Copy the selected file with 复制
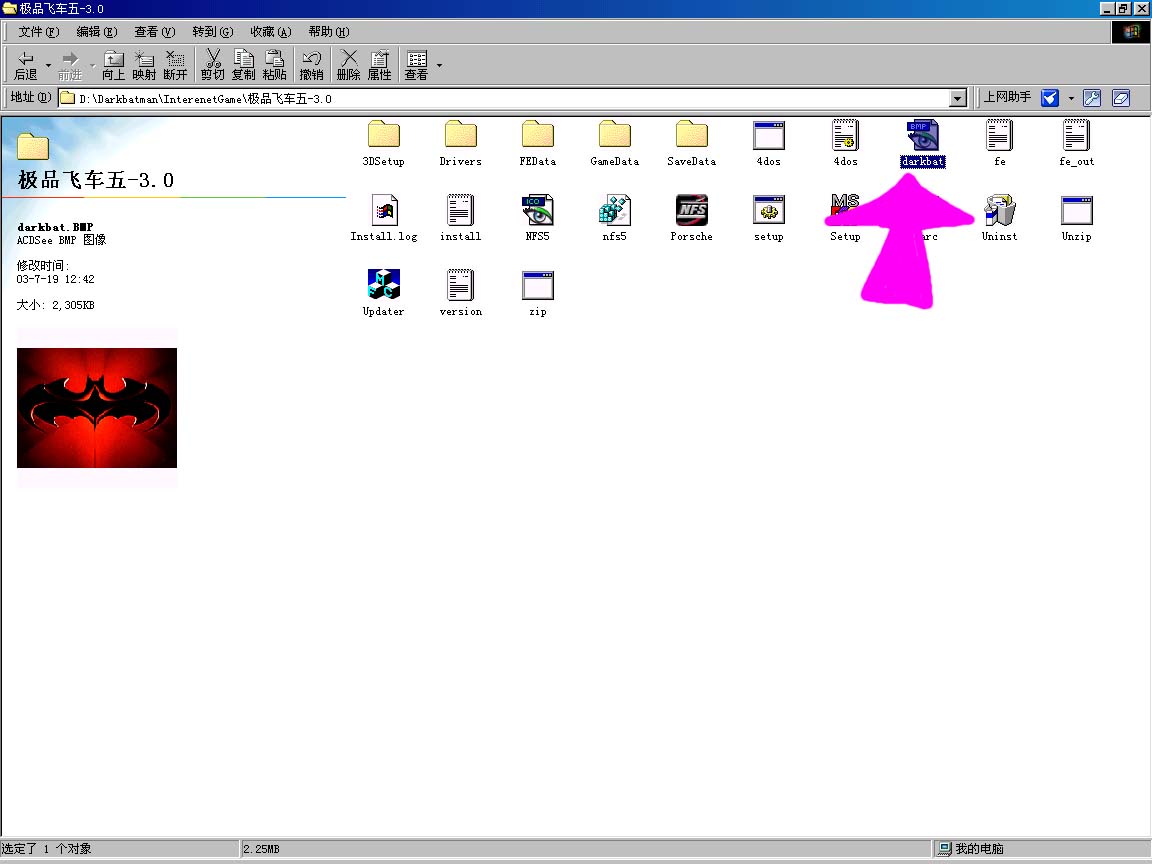The height and width of the screenshot is (864, 1152). pos(243,65)
